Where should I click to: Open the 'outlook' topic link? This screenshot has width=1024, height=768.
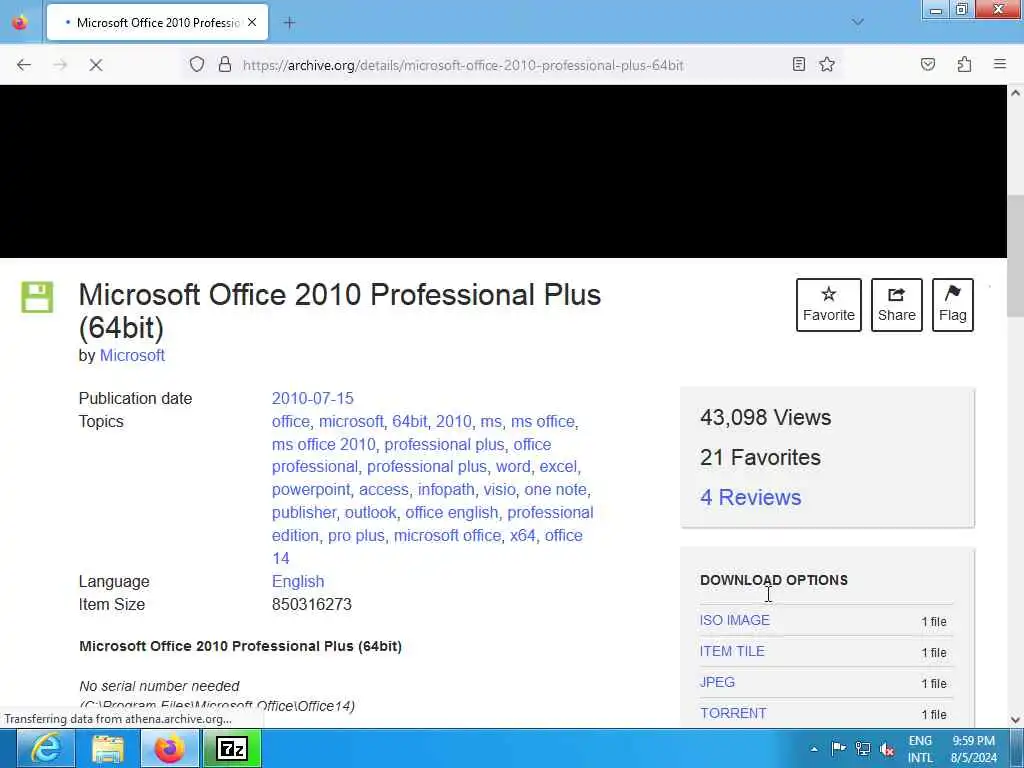point(370,513)
